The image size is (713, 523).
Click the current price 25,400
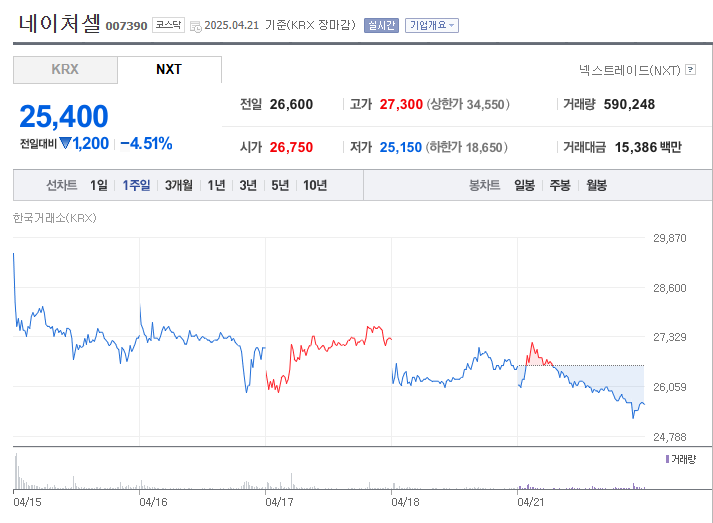[x=64, y=116]
